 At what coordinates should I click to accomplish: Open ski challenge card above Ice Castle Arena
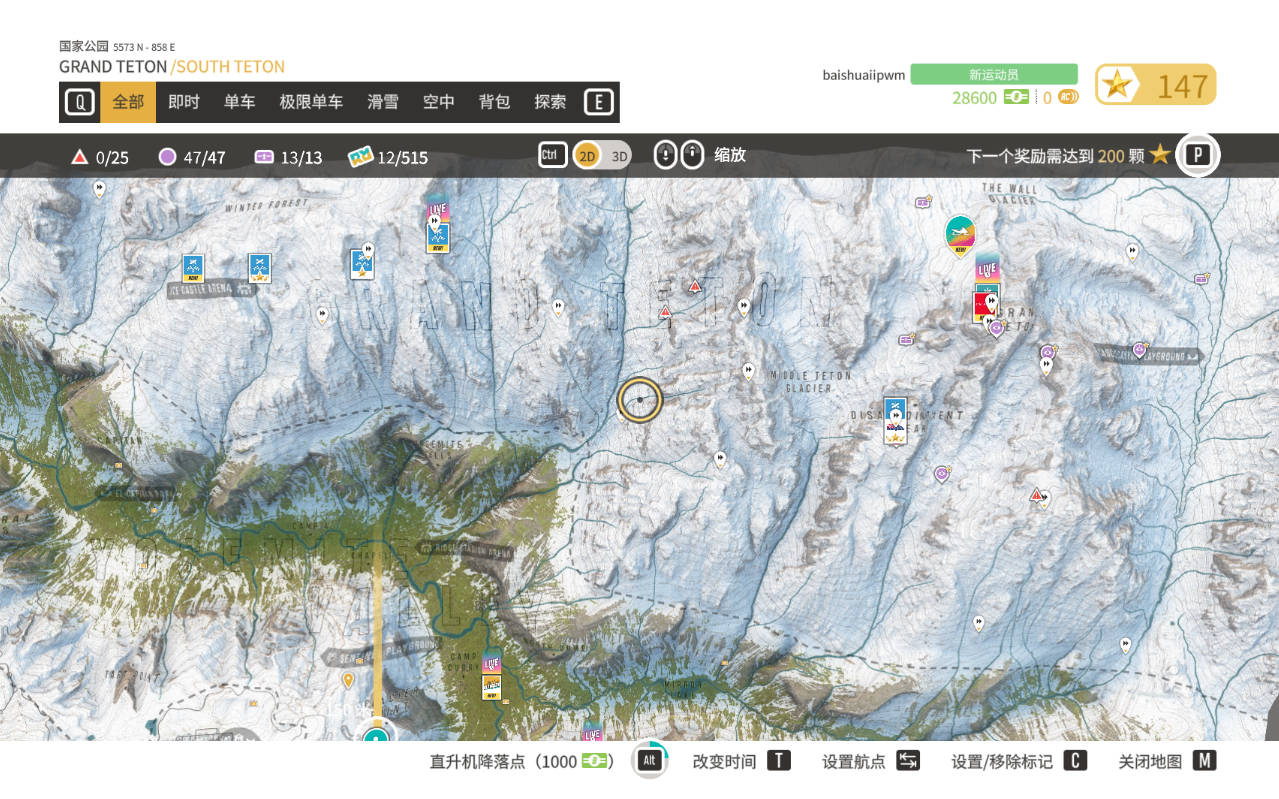pyautogui.click(x=193, y=268)
